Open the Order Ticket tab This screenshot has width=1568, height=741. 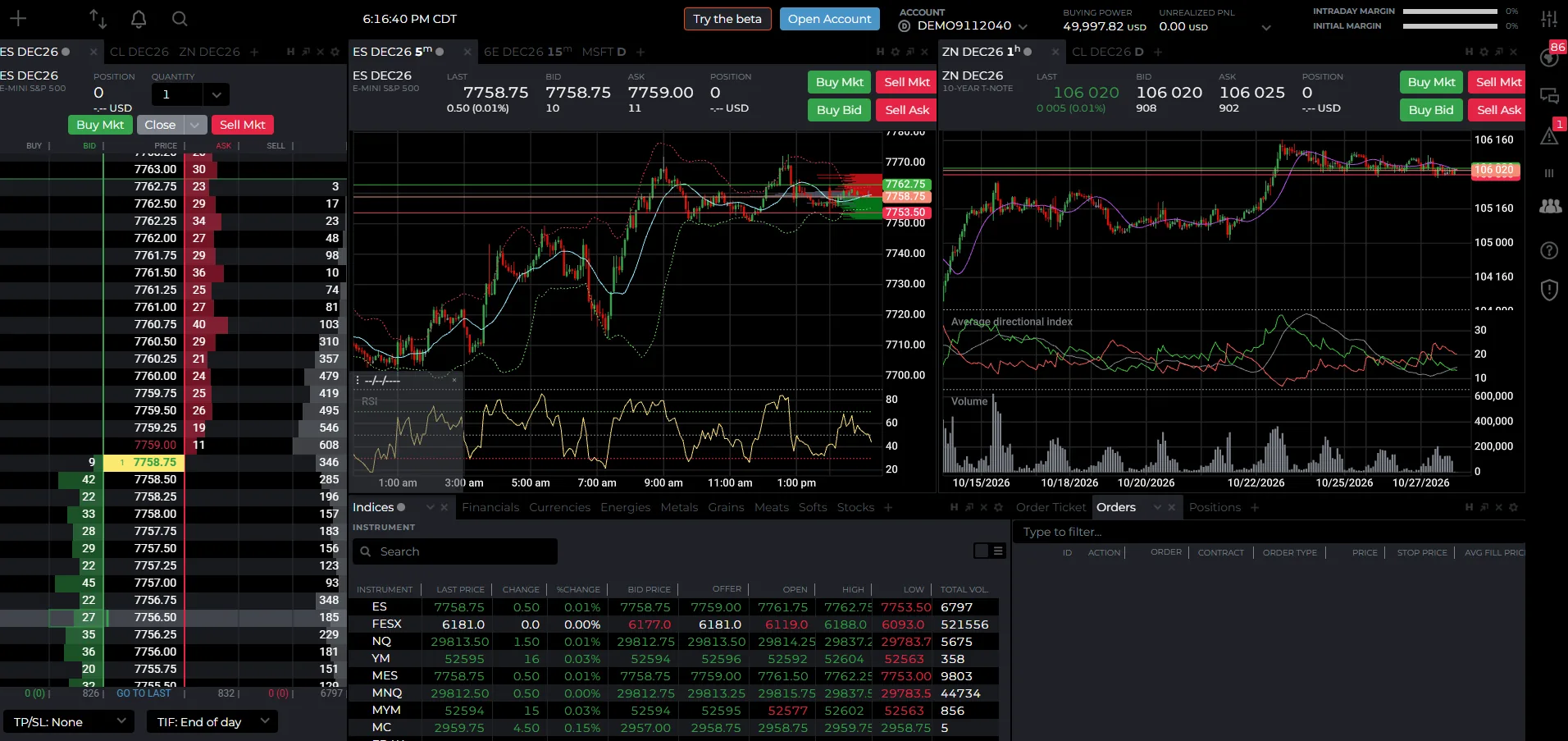[x=1051, y=507]
